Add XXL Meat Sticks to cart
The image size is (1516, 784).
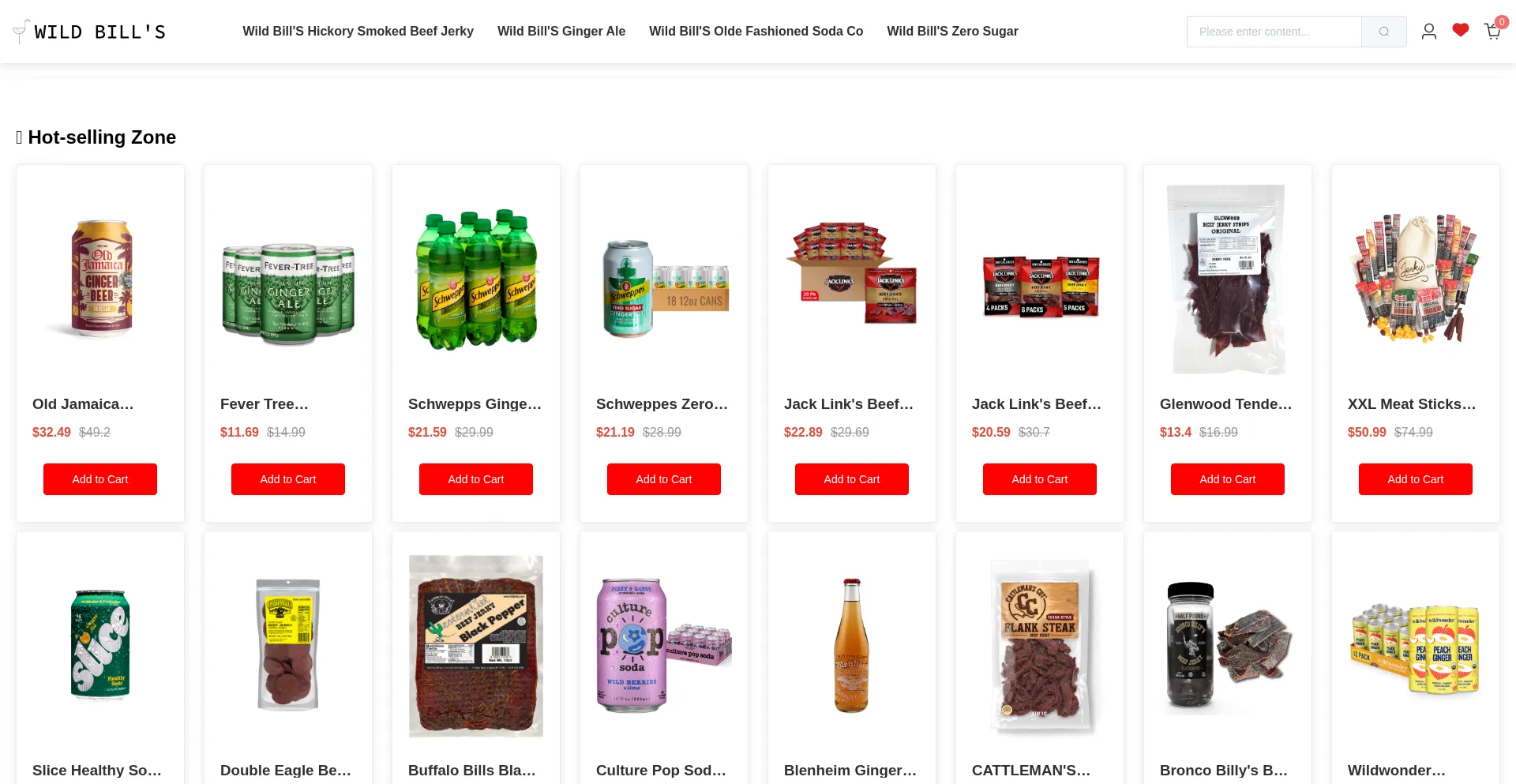[x=1416, y=479]
